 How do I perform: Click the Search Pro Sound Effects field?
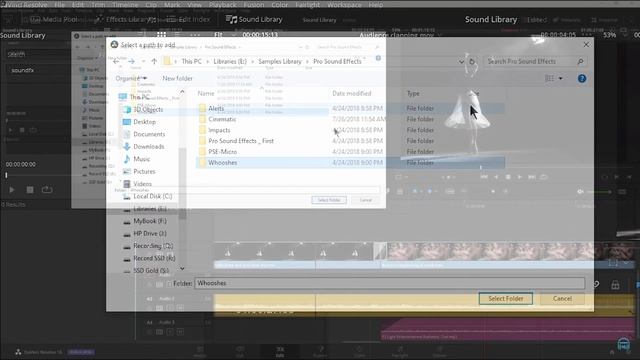(535, 61)
